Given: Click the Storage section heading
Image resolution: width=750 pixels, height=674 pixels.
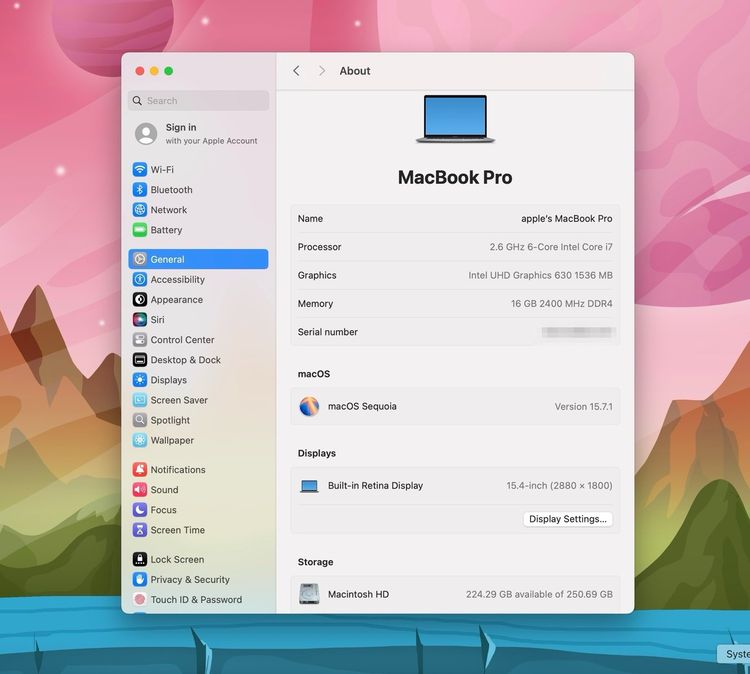Looking at the screenshot, I should coord(316,562).
